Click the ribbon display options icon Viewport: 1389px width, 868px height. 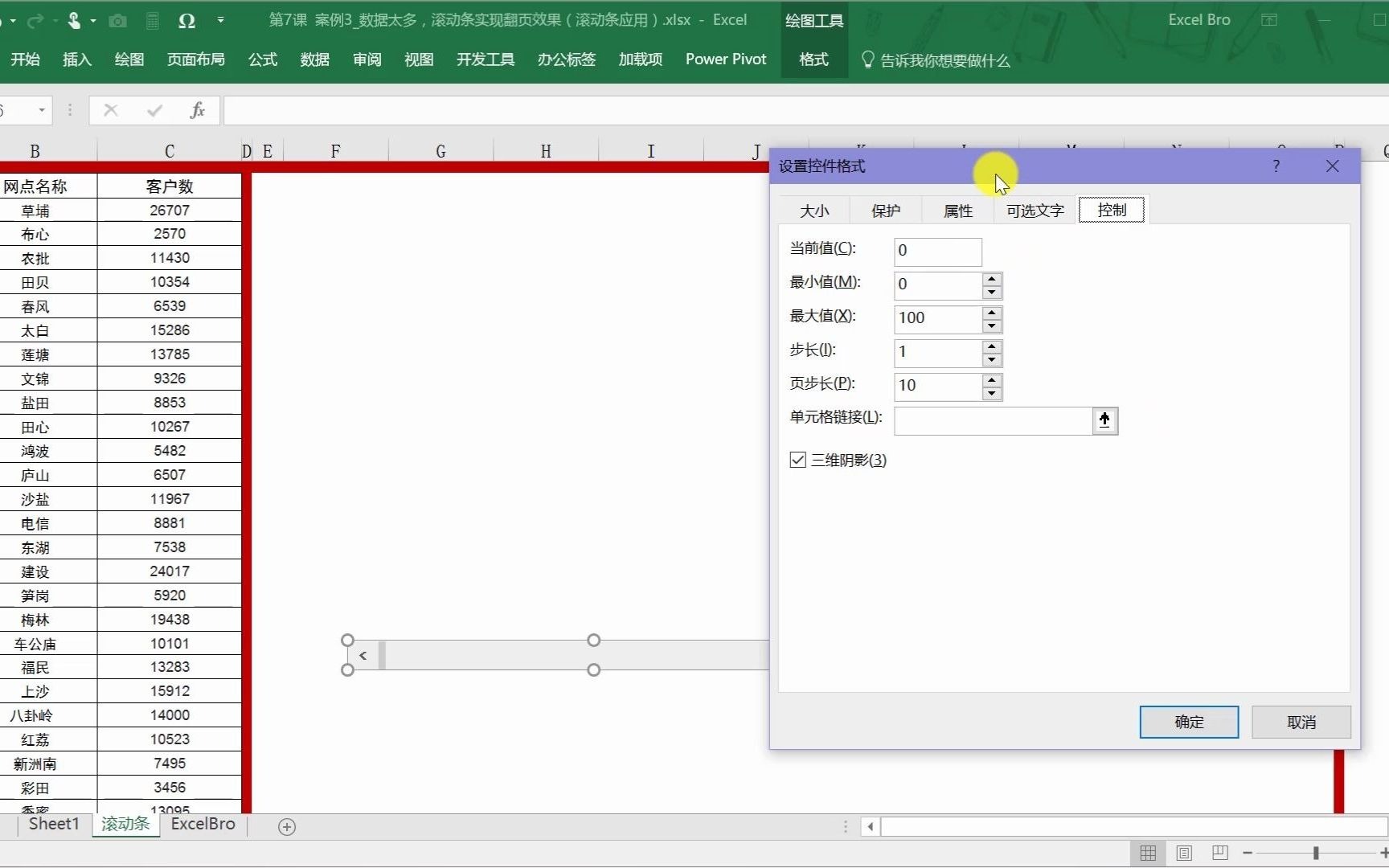1269,20
